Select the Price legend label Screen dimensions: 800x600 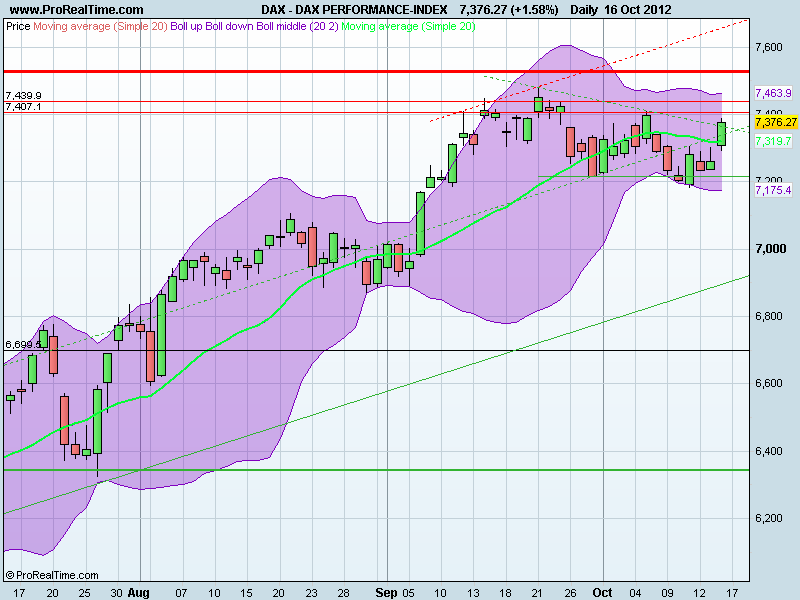point(18,26)
